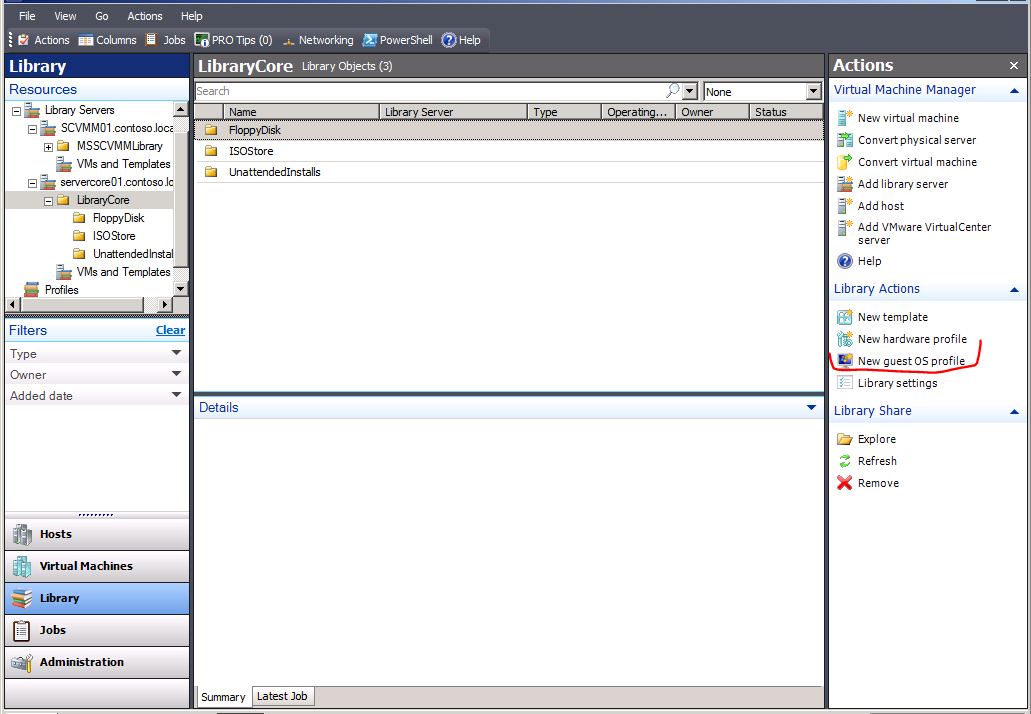Select the FloppyDisk row in list
Image resolution: width=1031 pixels, height=714 pixels.
click(508, 130)
